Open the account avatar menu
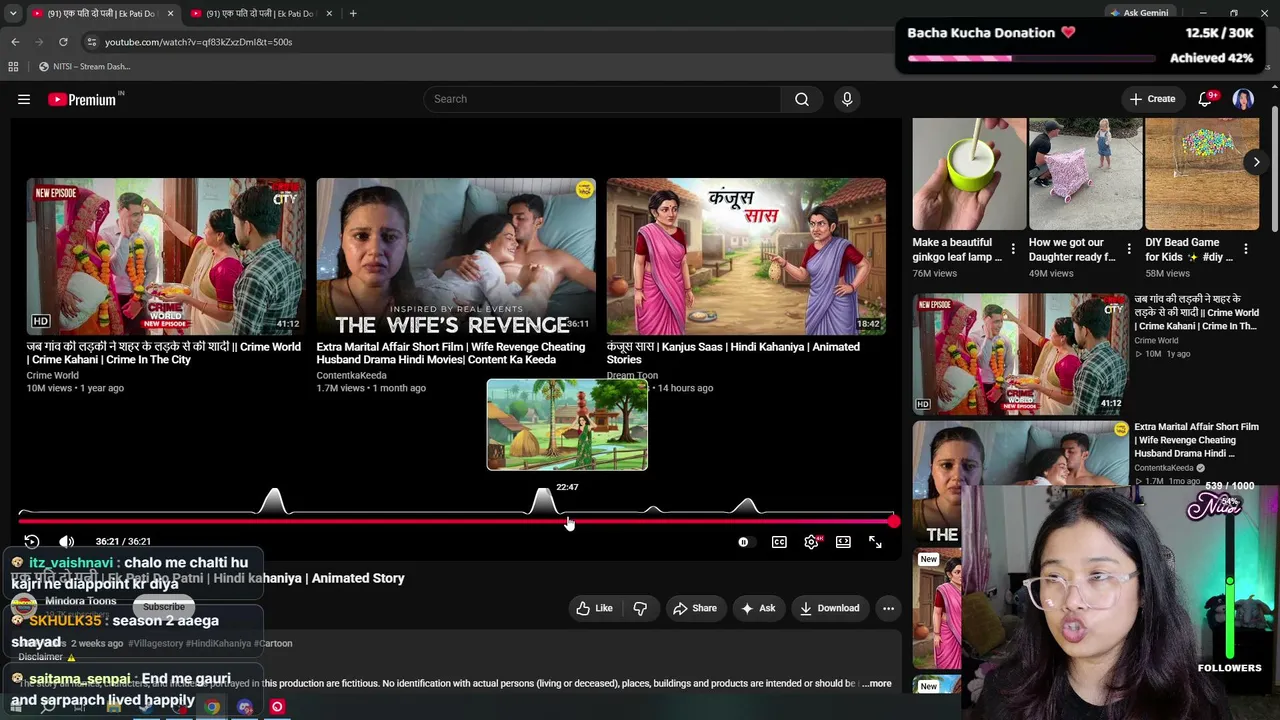1280x720 pixels. click(1243, 99)
